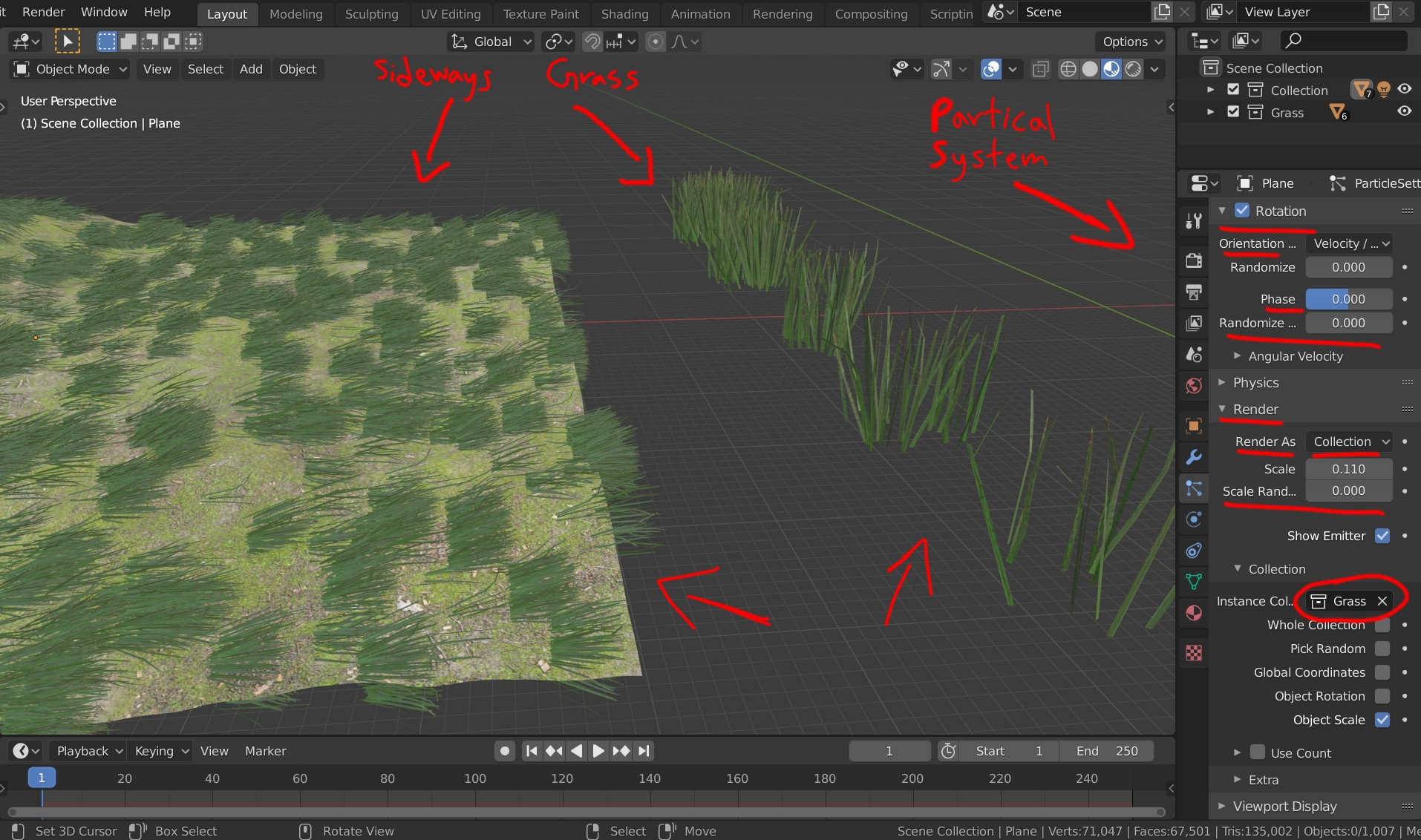Select the wireframe viewport shading mode
This screenshot has width=1421, height=840.
[1068, 69]
